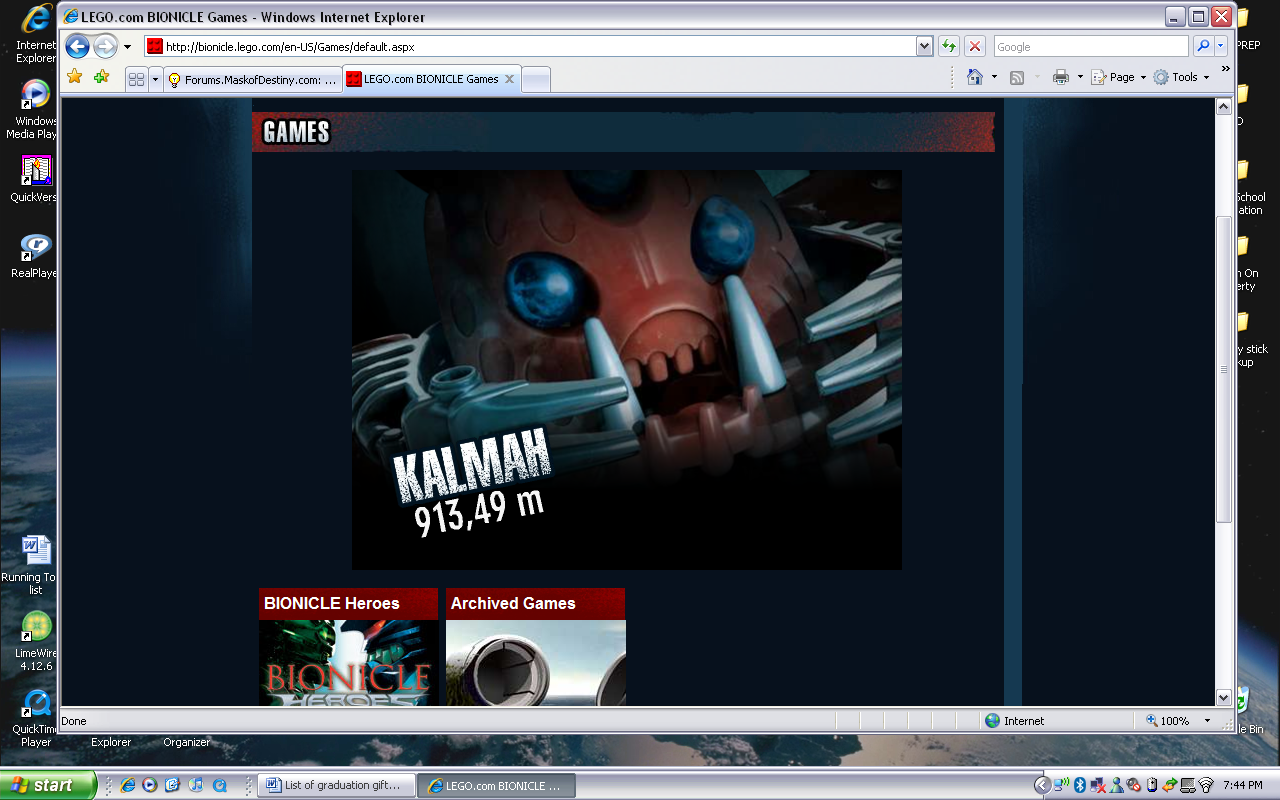Click the page scrollbar up arrow
This screenshot has height=800, width=1280.
tap(1224, 107)
